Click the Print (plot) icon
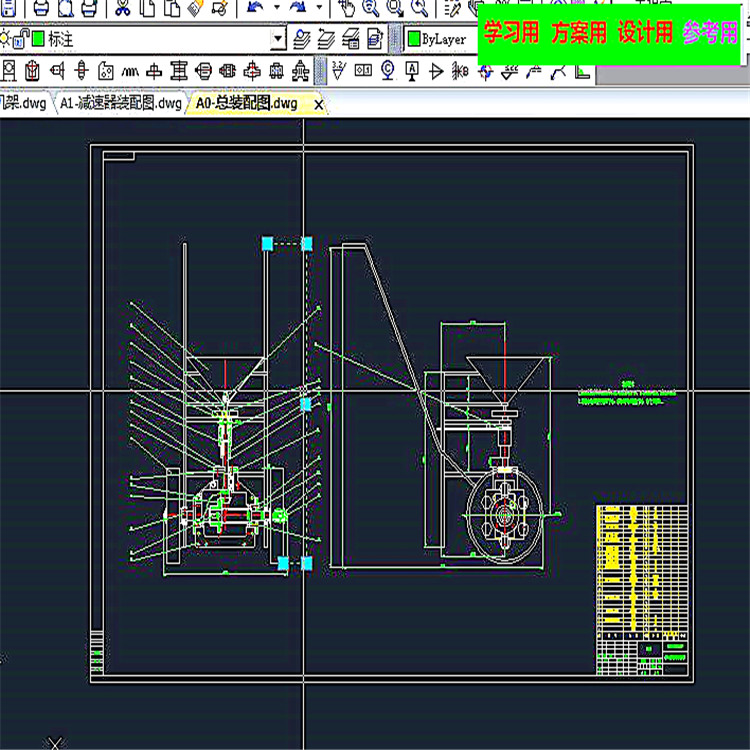Image resolution: width=750 pixels, height=750 pixels. tap(41, 8)
